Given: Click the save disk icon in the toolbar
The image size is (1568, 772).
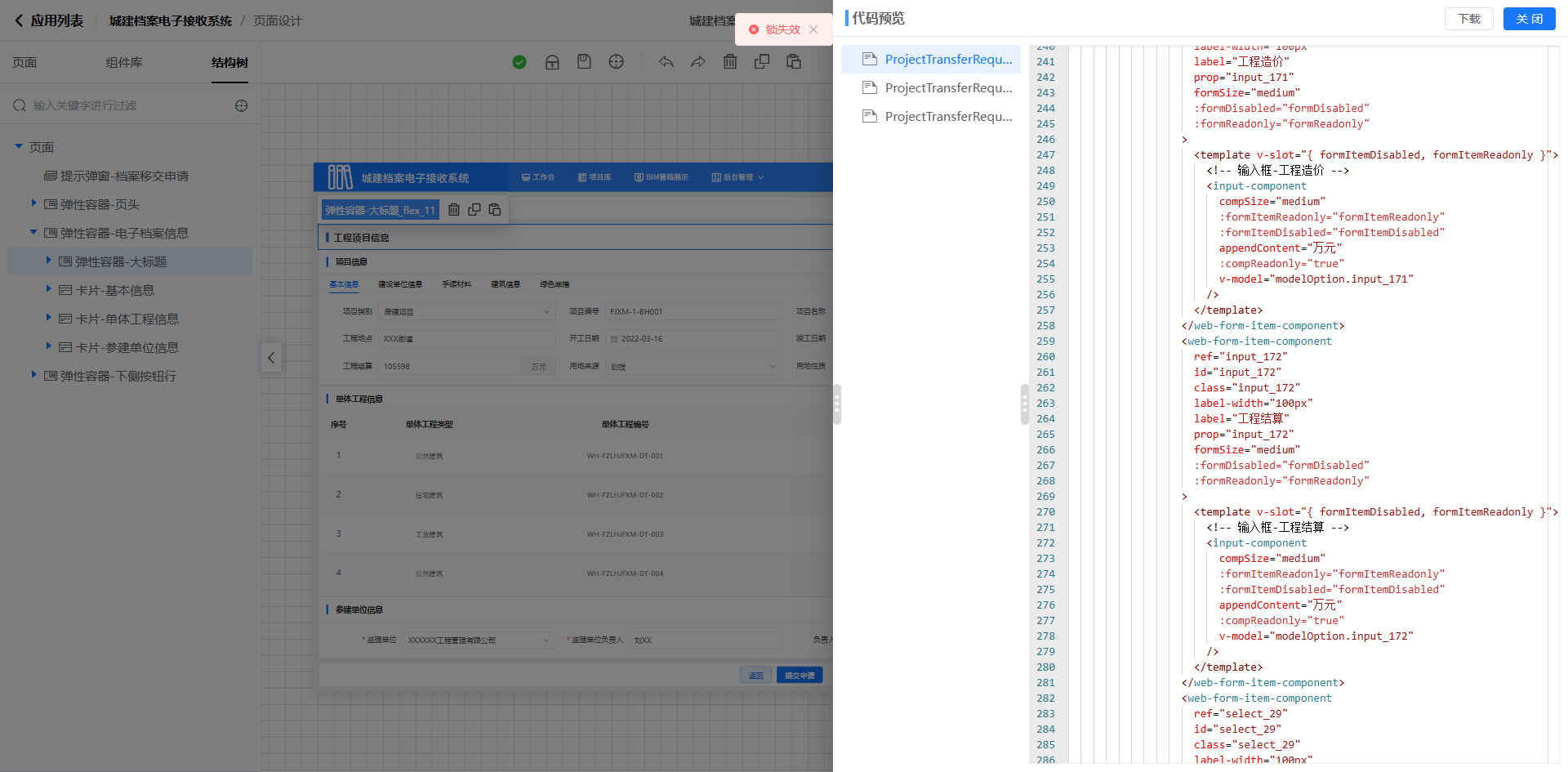Looking at the screenshot, I should click(584, 62).
